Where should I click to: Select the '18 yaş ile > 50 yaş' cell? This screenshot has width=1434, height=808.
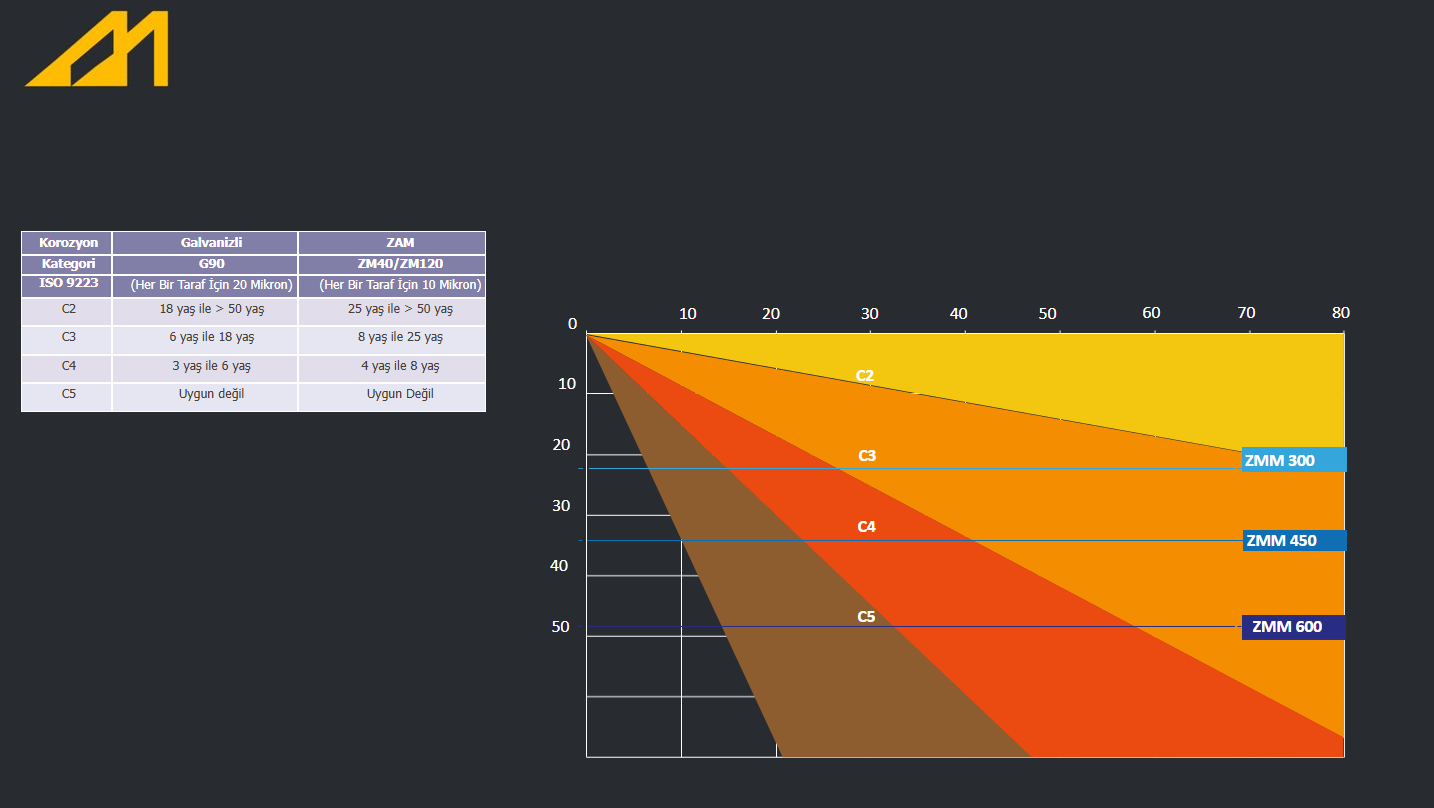pos(205,311)
